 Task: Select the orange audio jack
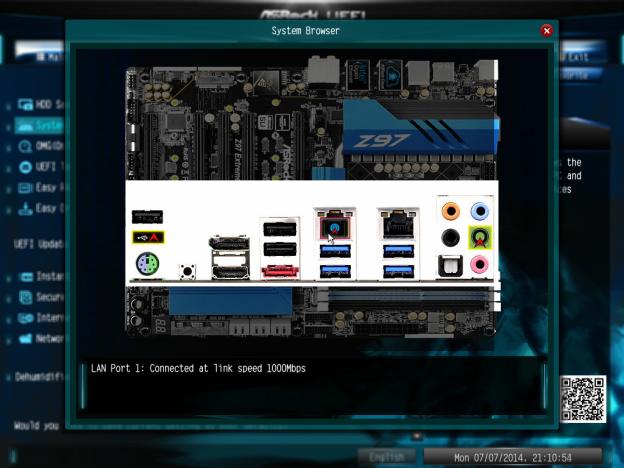[450, 211]
